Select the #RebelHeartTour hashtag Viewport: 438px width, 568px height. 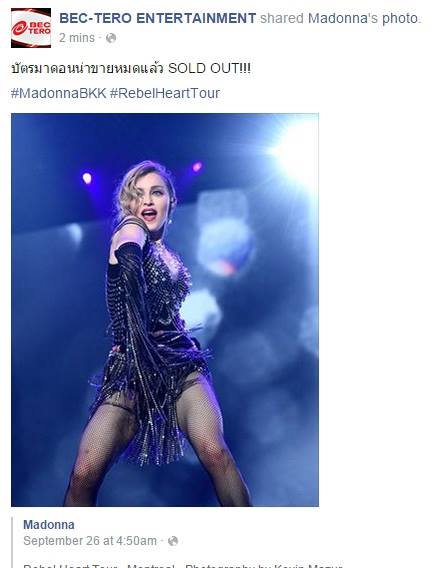(165, 93)
